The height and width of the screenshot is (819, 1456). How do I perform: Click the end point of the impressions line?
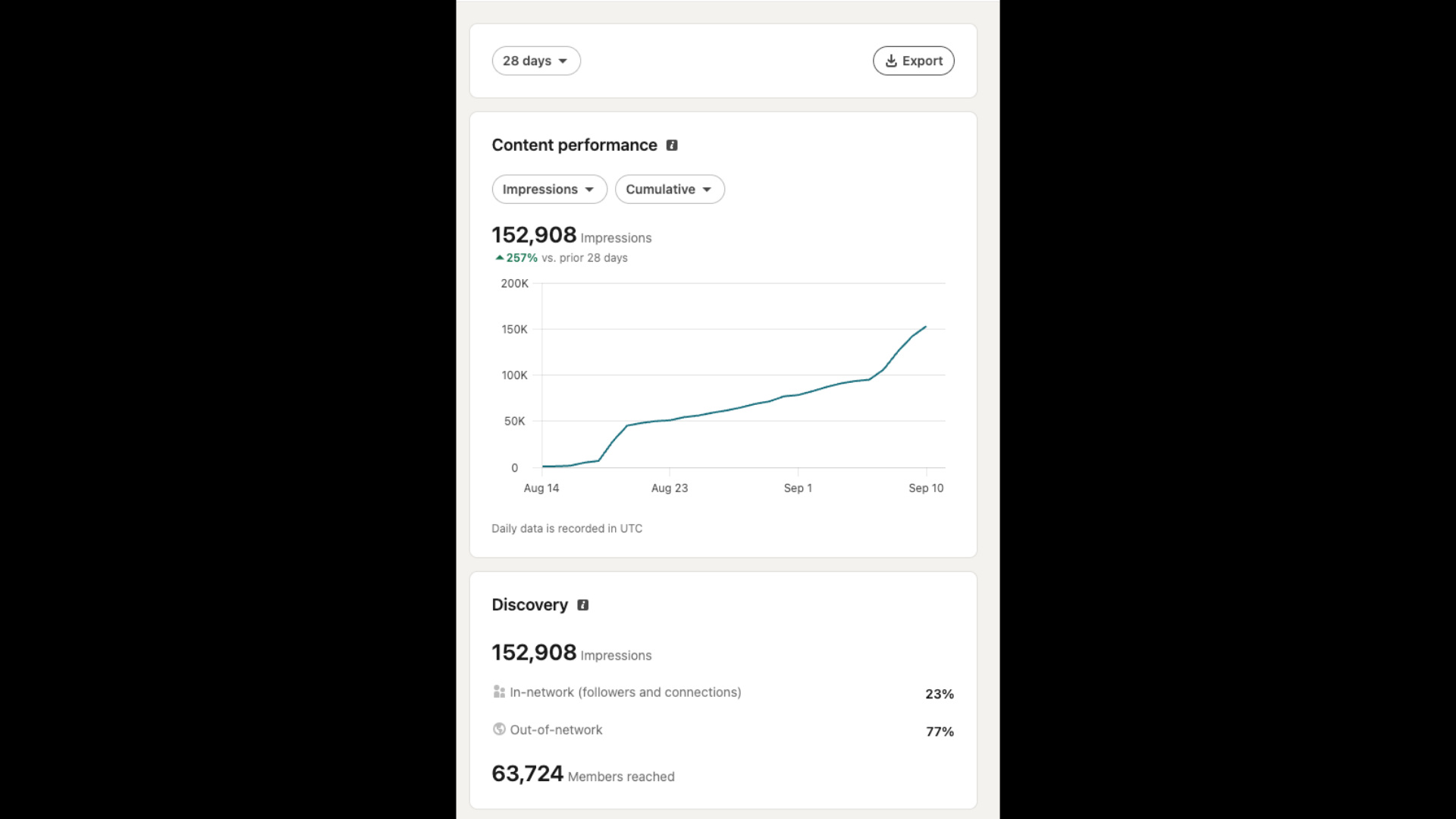pyautogui.click(x=926, y=327)
